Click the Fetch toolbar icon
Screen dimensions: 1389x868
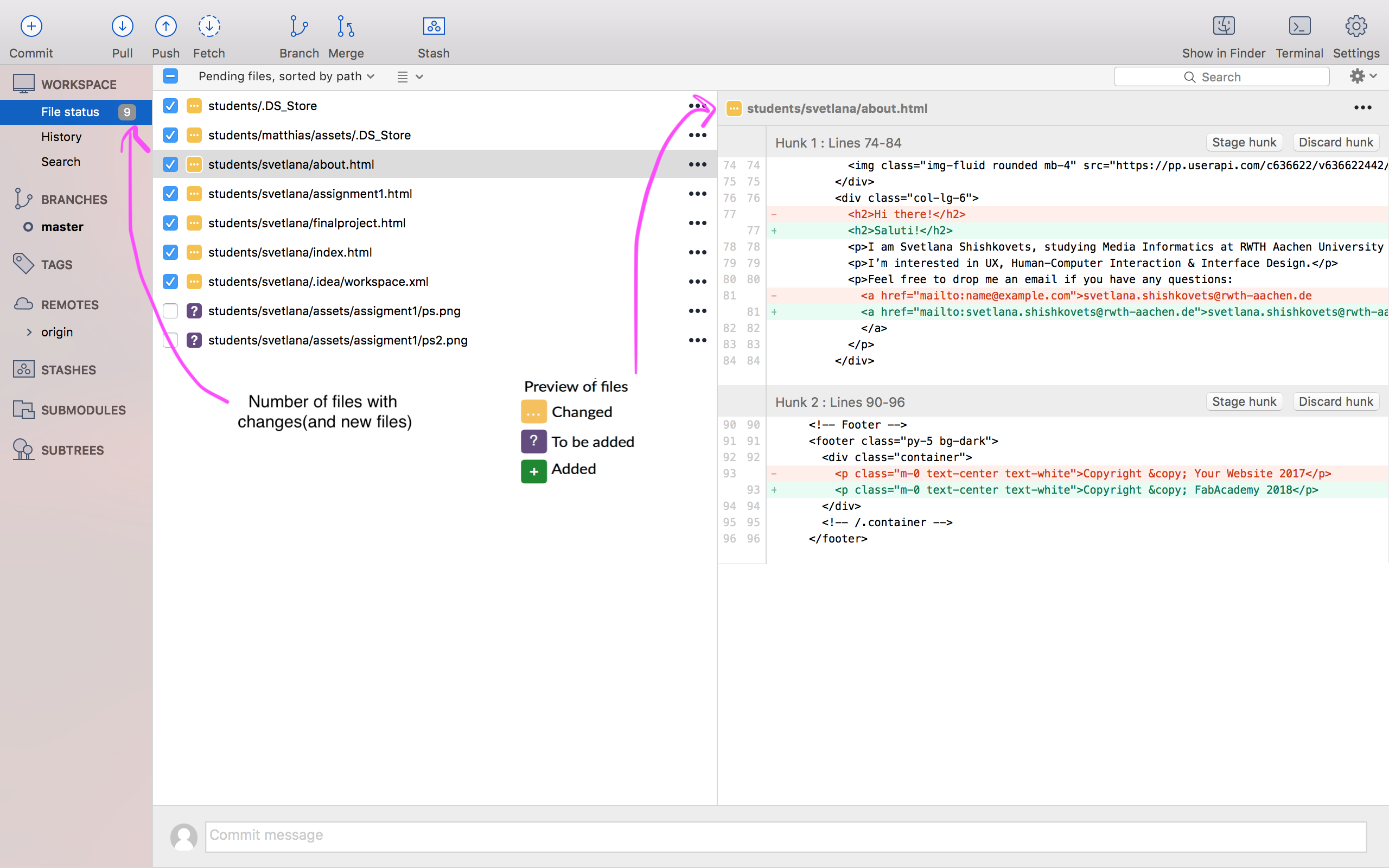pyautogui.click(x=209, y=26)
